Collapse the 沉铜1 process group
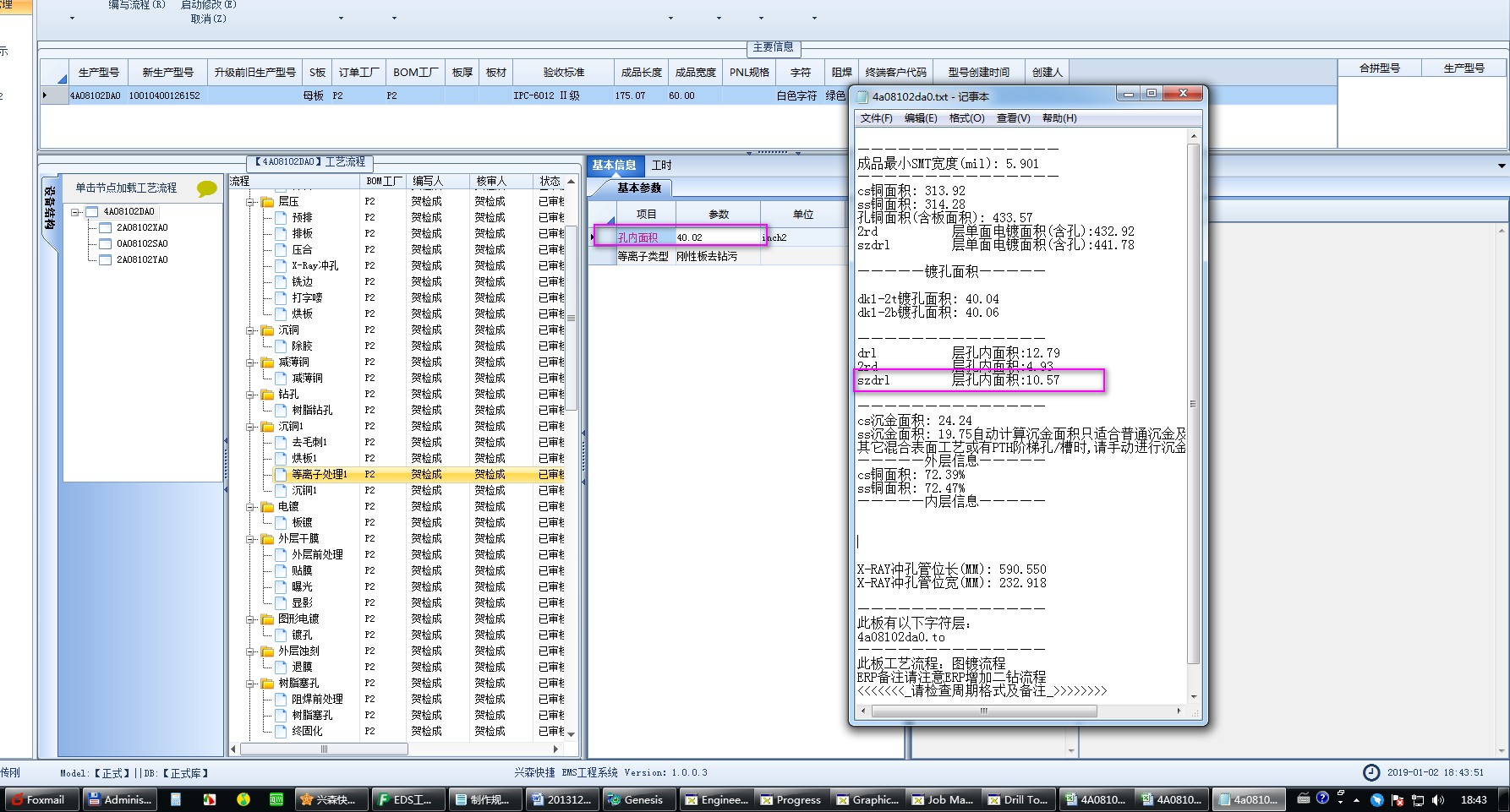 [251, 427]
